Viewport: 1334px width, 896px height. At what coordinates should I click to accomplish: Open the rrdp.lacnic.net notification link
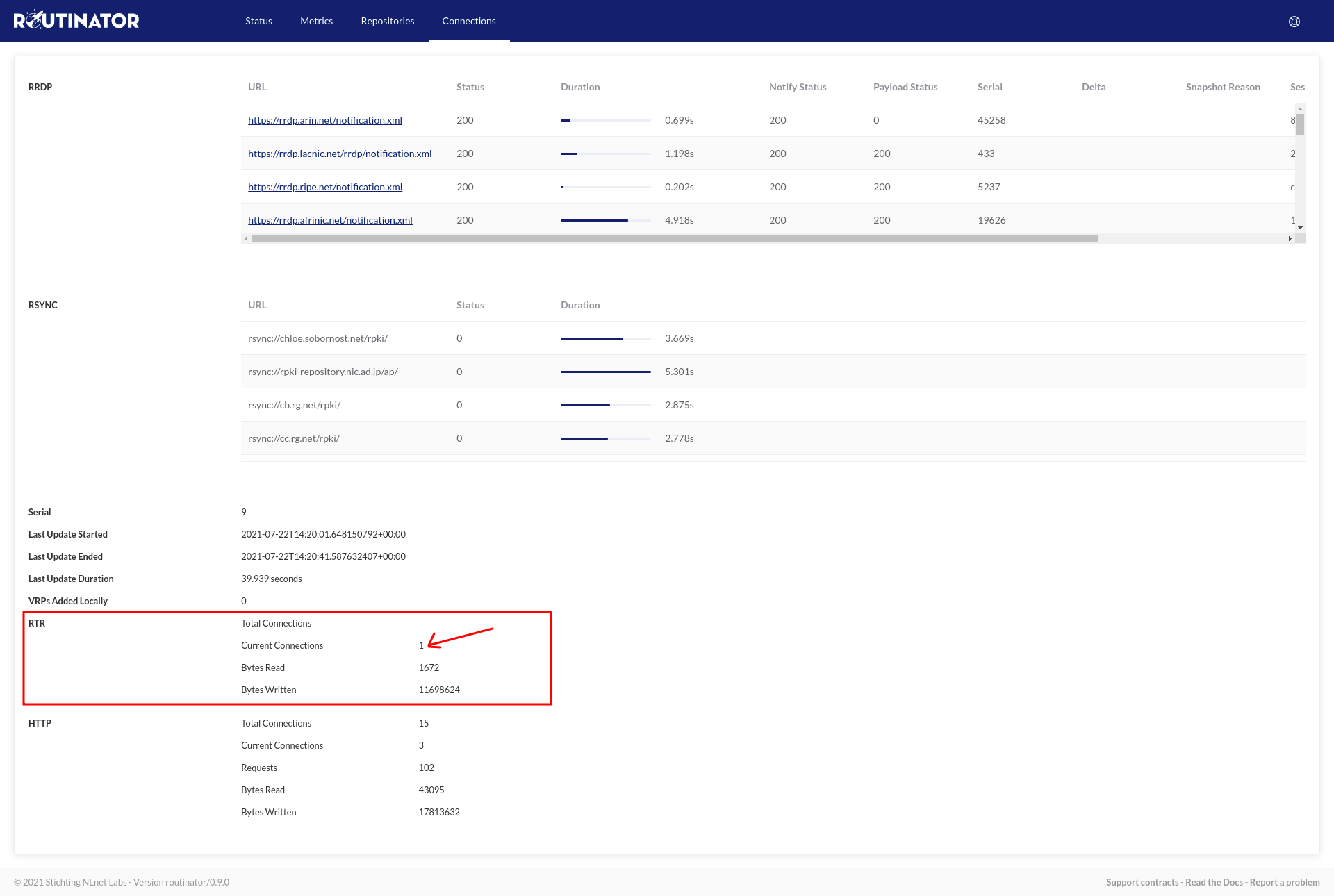tap(339, 154)
